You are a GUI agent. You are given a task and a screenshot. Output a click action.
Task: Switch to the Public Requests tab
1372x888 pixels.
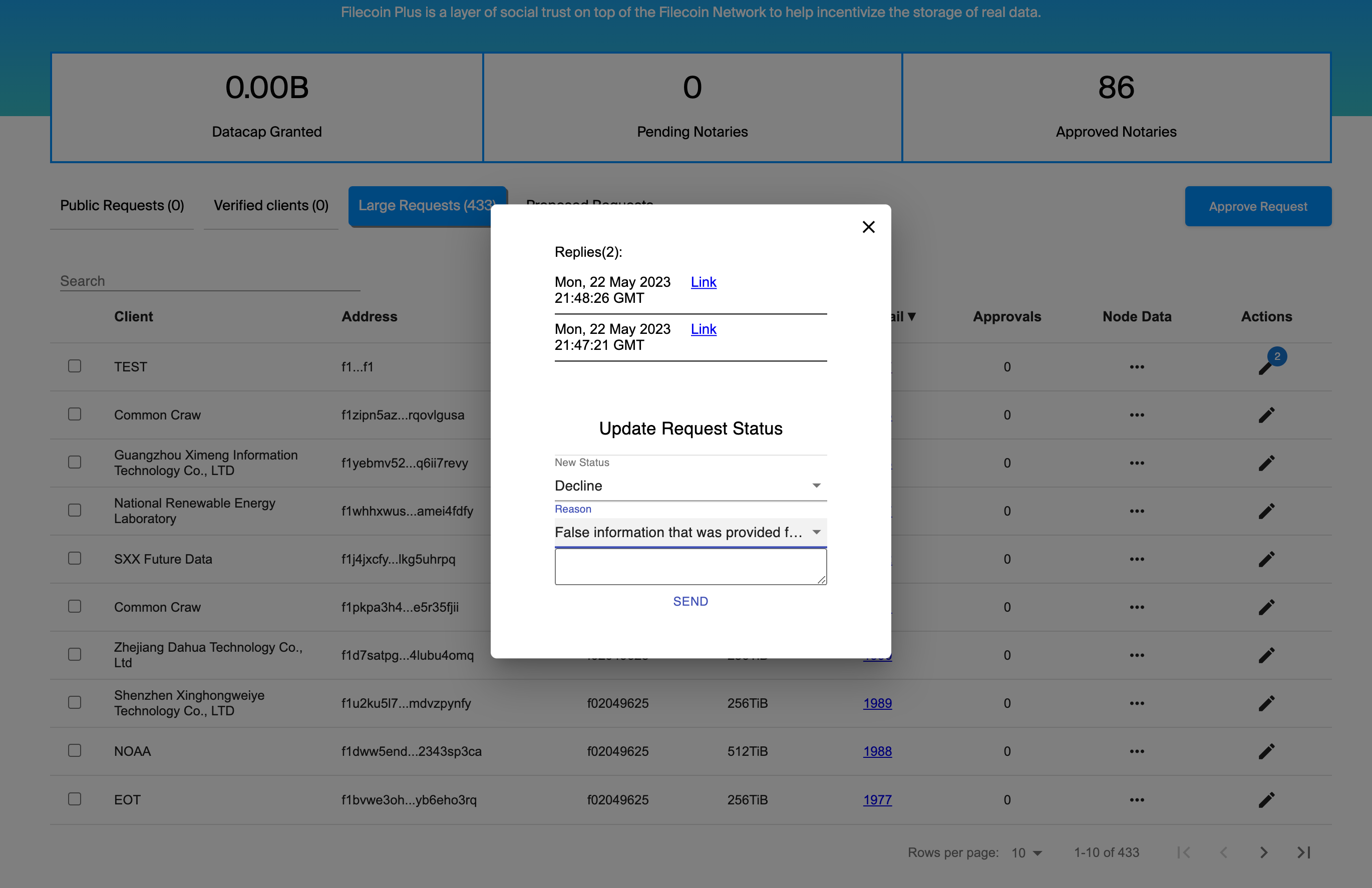coord(122,205)
